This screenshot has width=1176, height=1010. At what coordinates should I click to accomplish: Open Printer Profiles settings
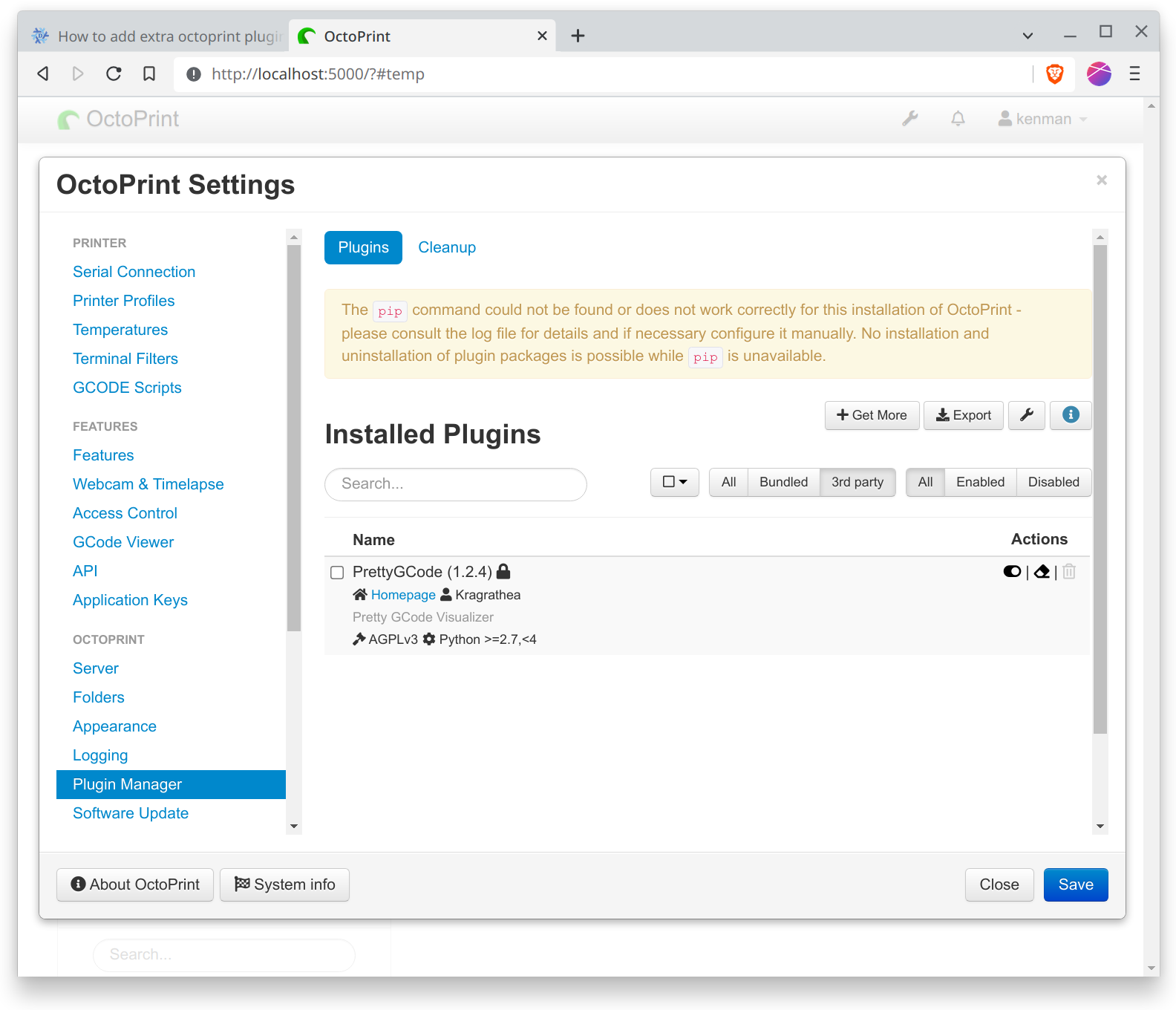(123, 301)
